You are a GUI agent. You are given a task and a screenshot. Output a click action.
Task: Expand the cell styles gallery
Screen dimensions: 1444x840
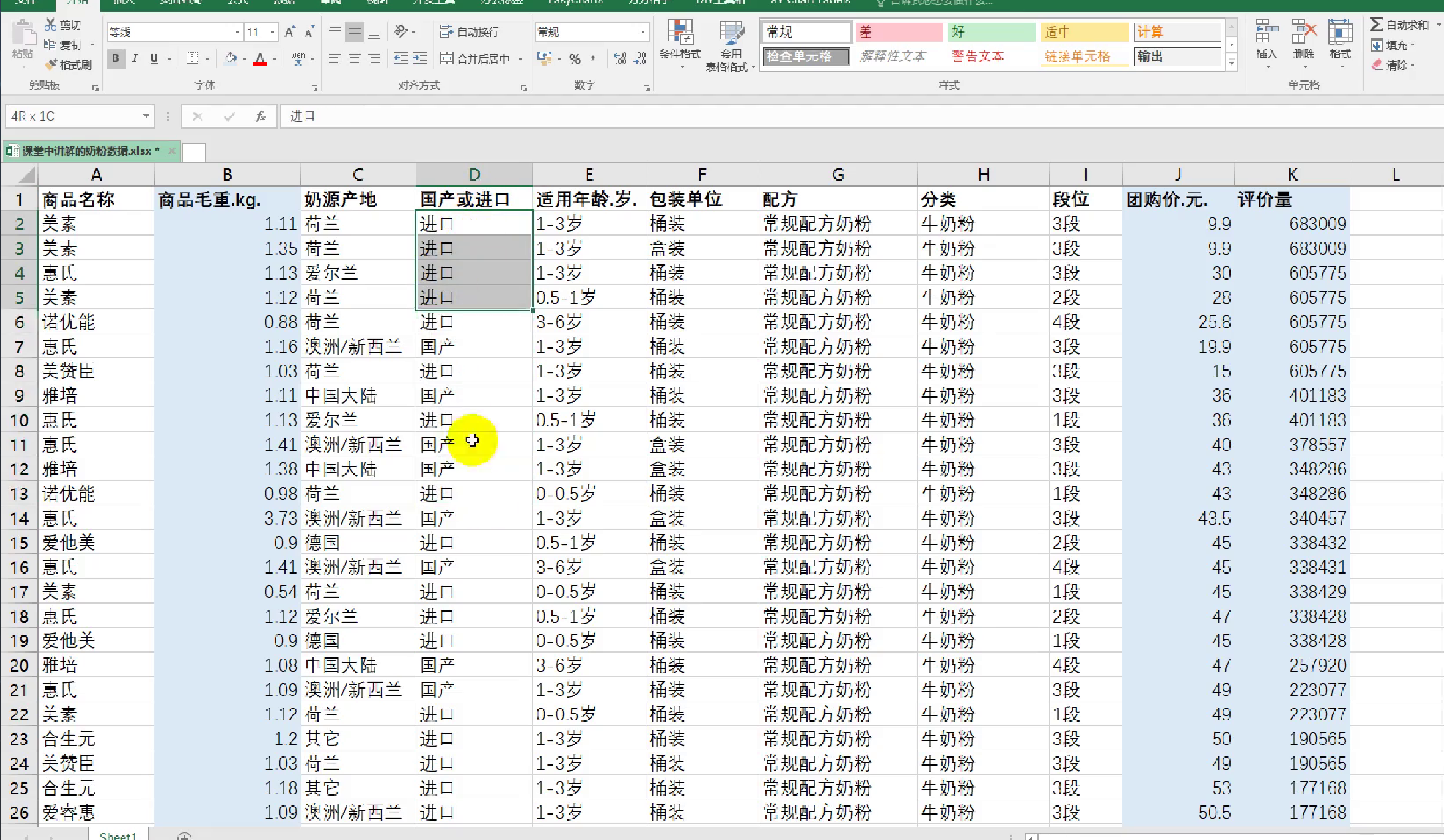(1231, 62)
